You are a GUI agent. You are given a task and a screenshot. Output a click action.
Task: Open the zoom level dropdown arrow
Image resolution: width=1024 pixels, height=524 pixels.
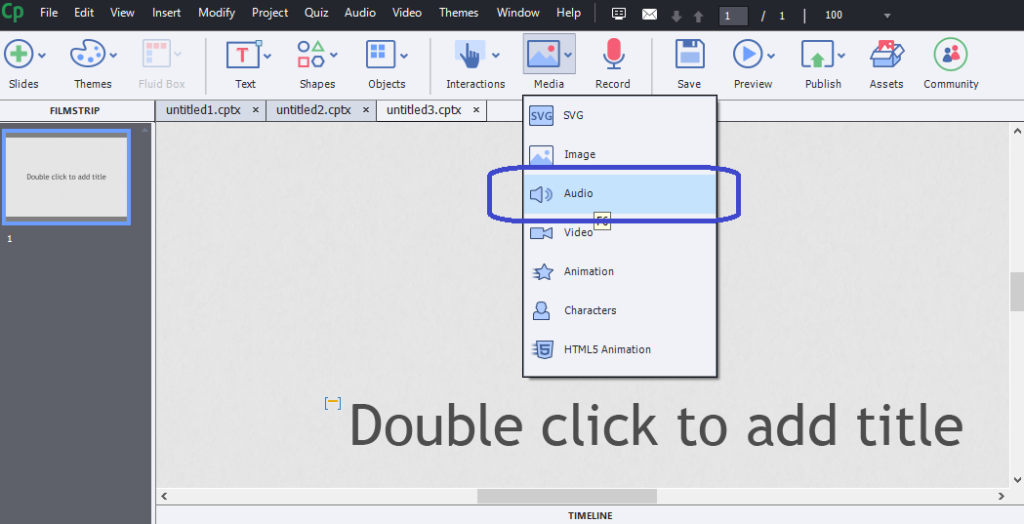tap(887, 16)
